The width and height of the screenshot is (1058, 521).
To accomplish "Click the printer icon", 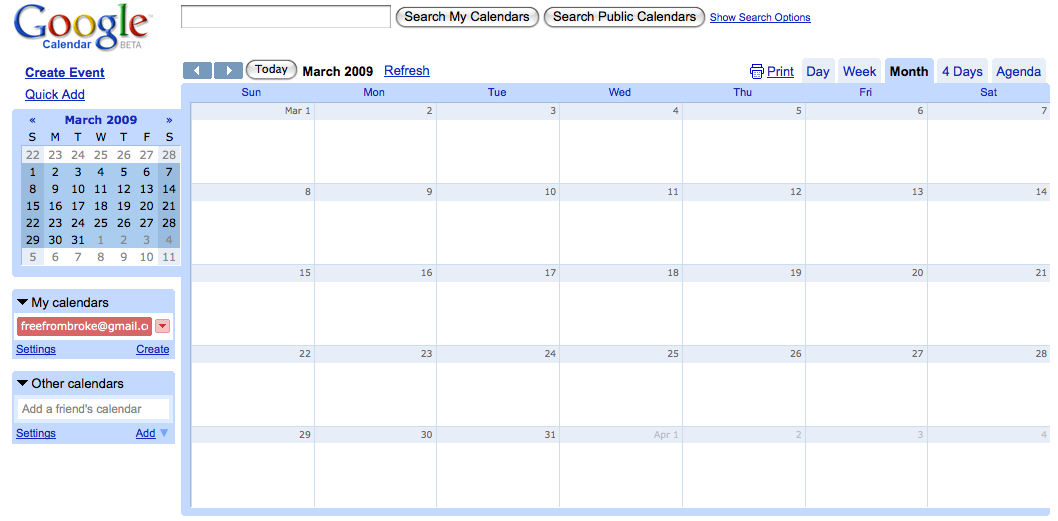I will coord(757,72).
